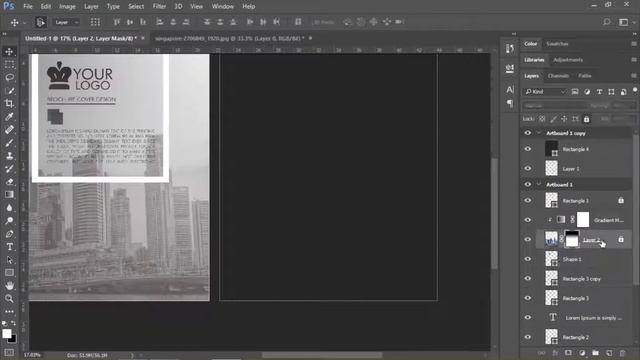Select the Crop tool
Screen dimensions: 640x360
[x=9, y=104]
